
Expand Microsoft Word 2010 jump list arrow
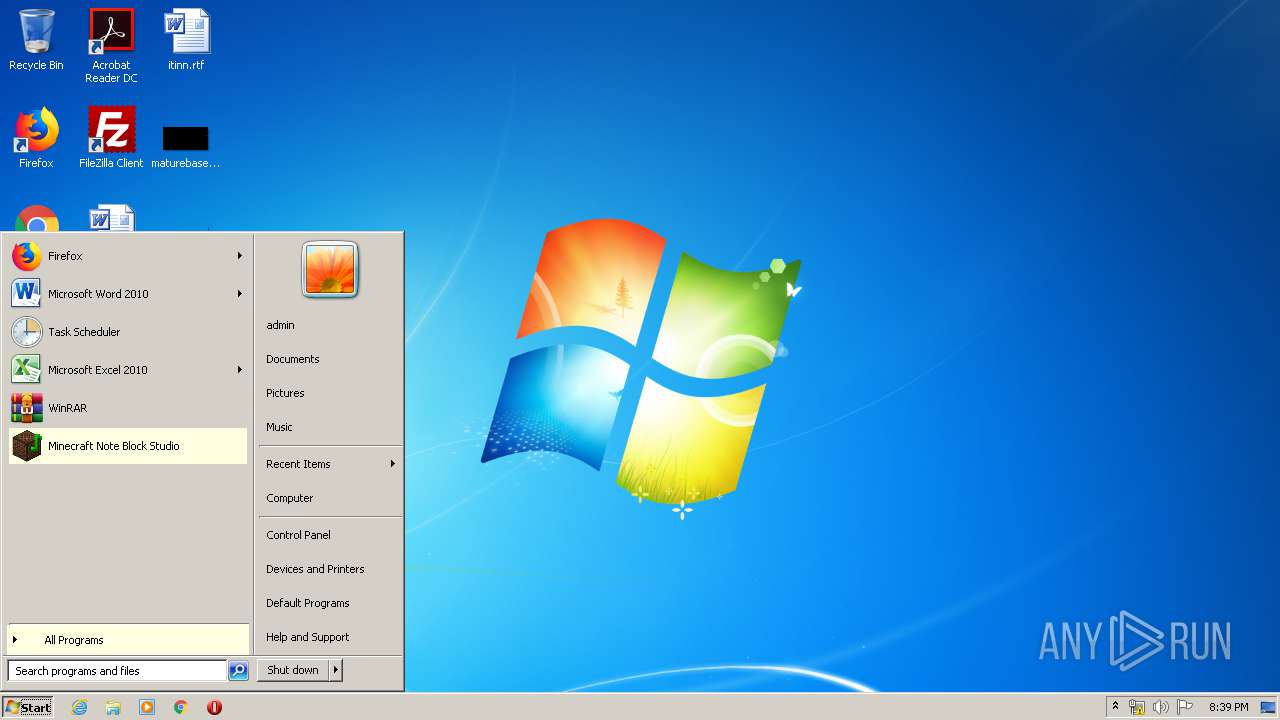pyautogui.click(x=240, y=294)
